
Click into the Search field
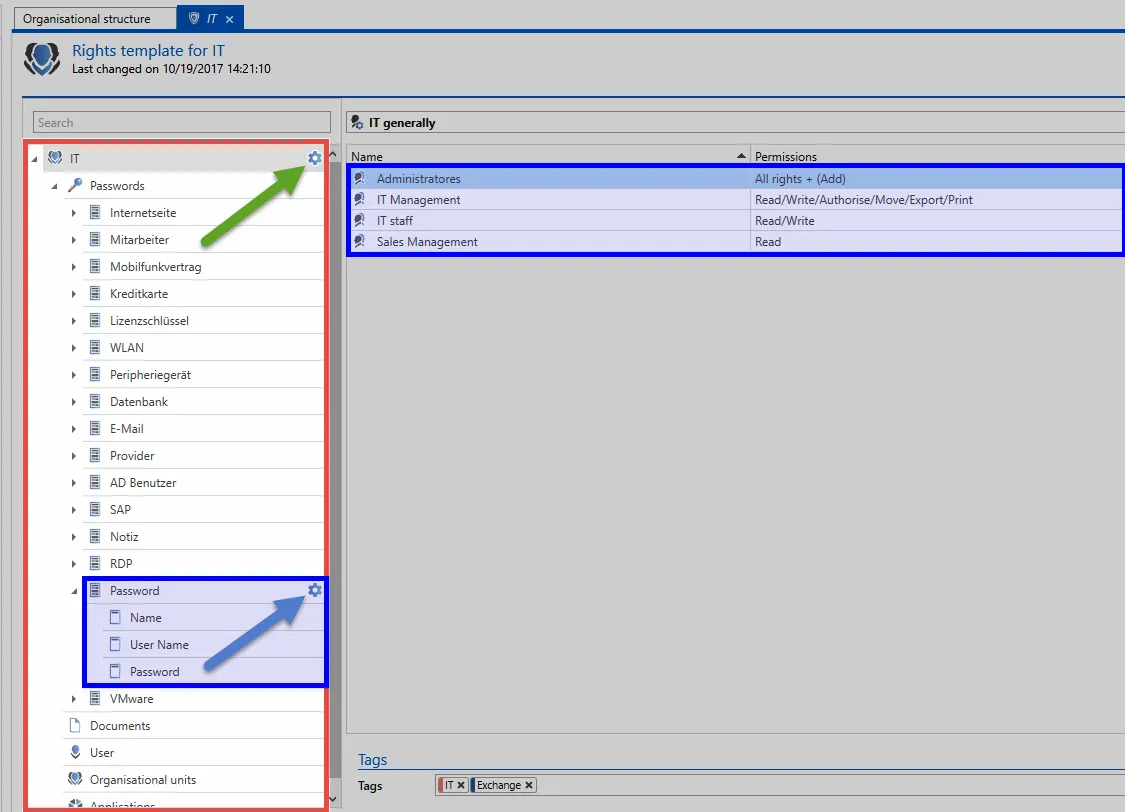(182, 123)
